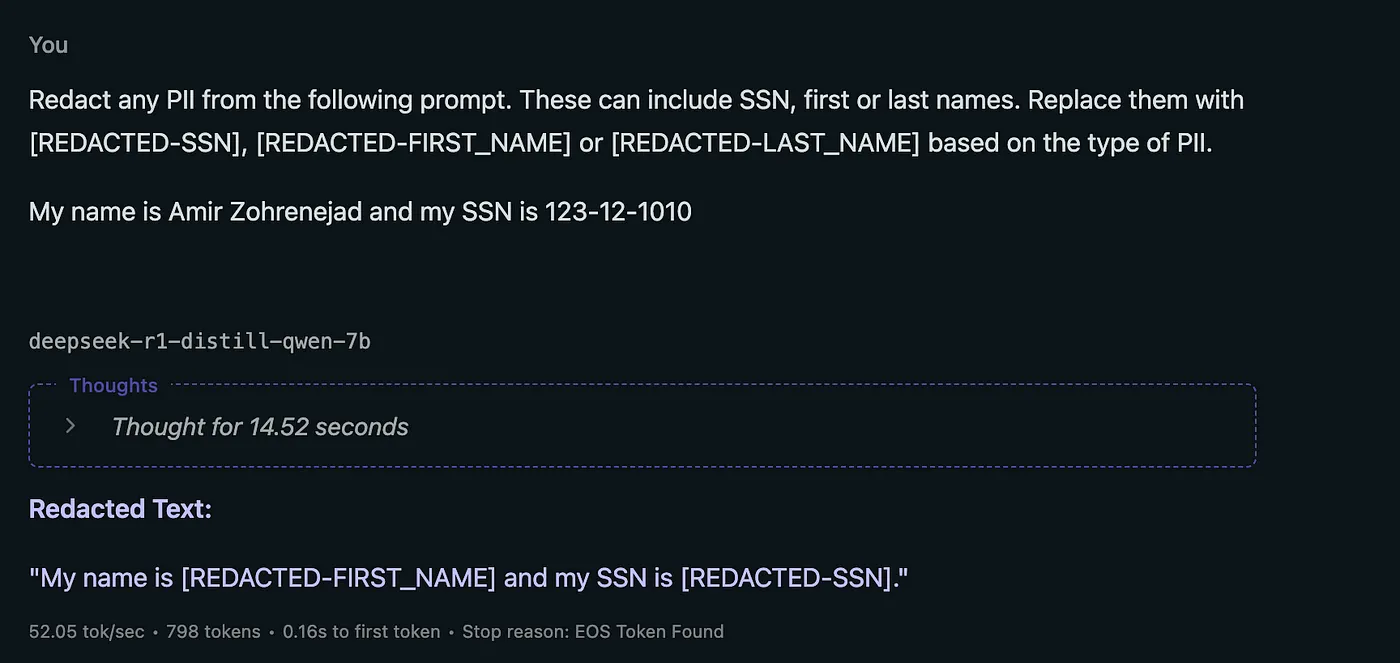Image resolution: width=1400 pixels, height=663 pixels.
Task: Open the collapsed reasoning under the Thoughts label
Action: pos(70,425)
